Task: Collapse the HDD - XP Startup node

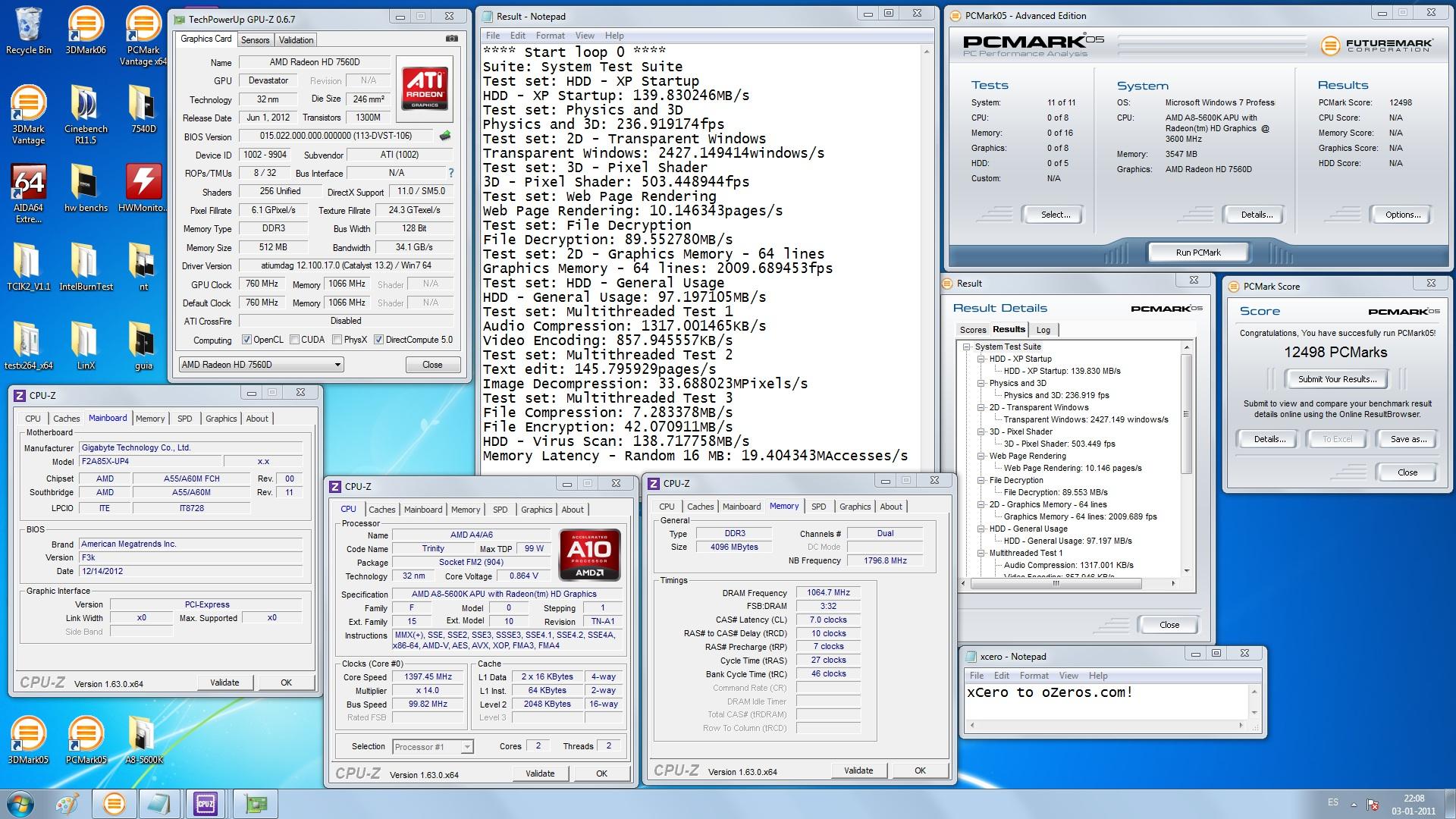Action: [981, 359]
